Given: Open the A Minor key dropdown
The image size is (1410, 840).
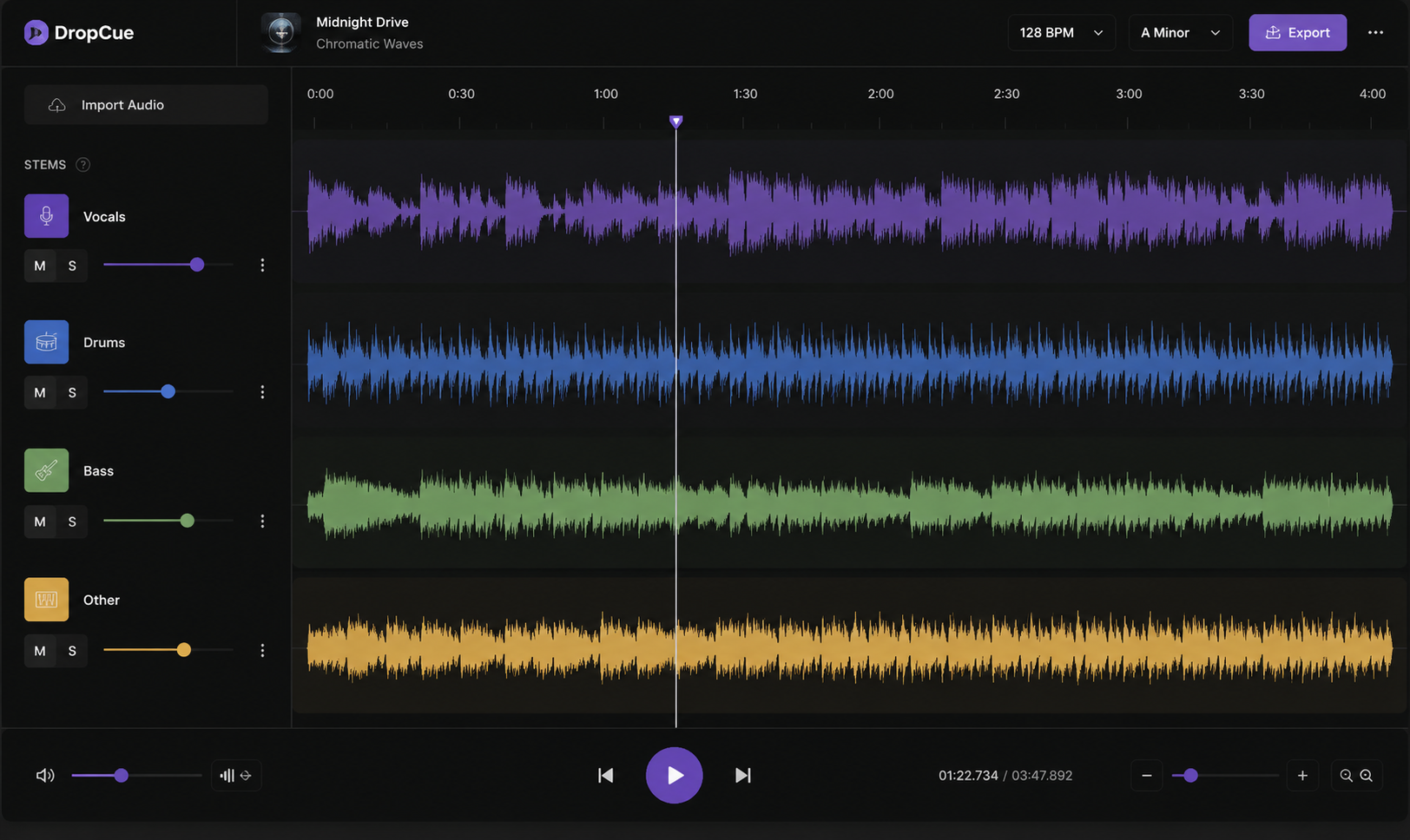Looking at the screenshot, I should (x=1180, y=33).
